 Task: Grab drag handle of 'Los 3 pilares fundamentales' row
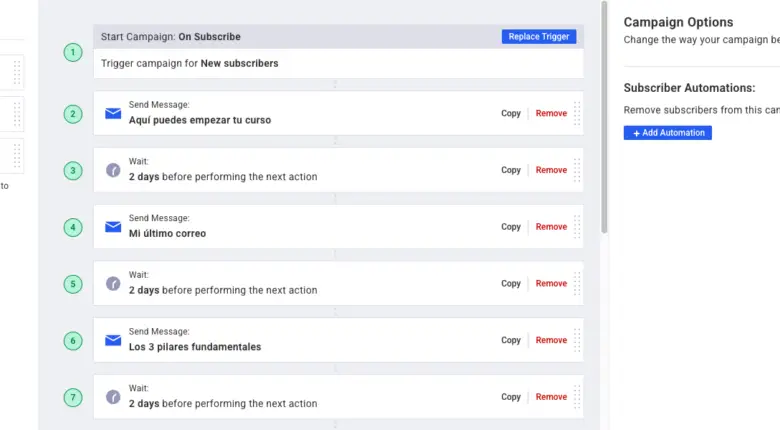click(x=577, y=340)
